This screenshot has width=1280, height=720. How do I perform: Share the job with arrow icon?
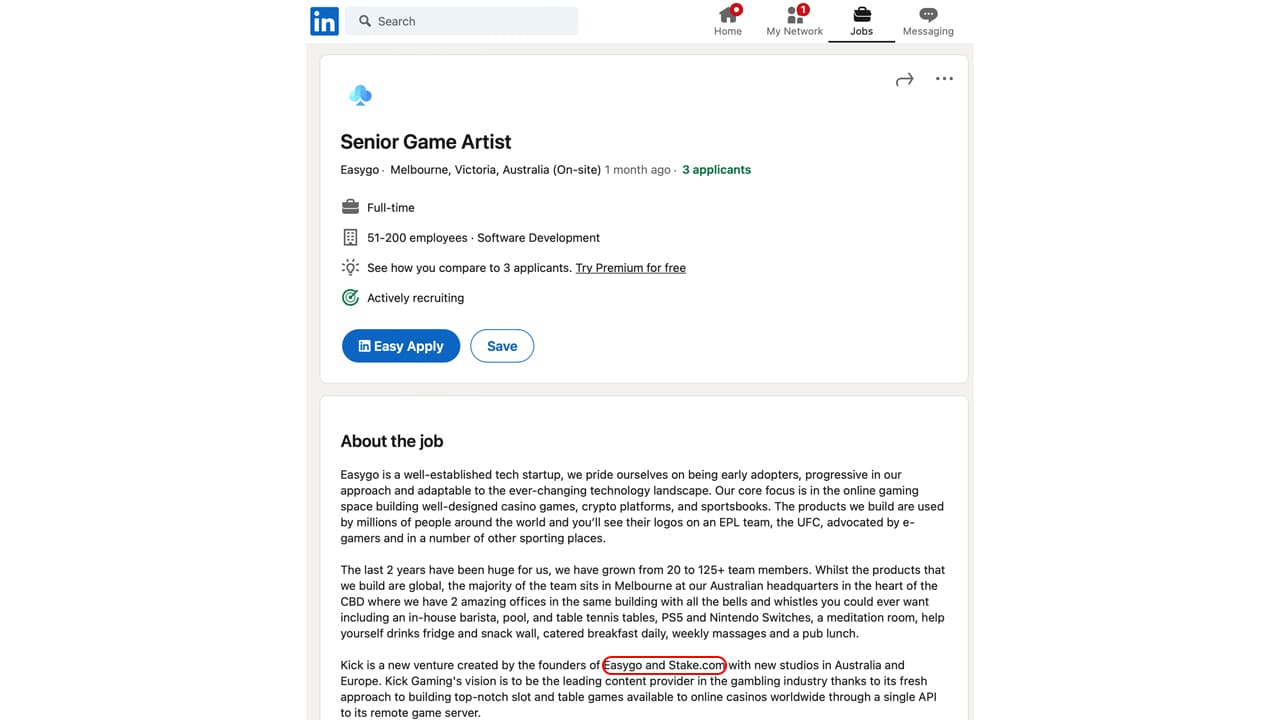(x=905, y=79)
